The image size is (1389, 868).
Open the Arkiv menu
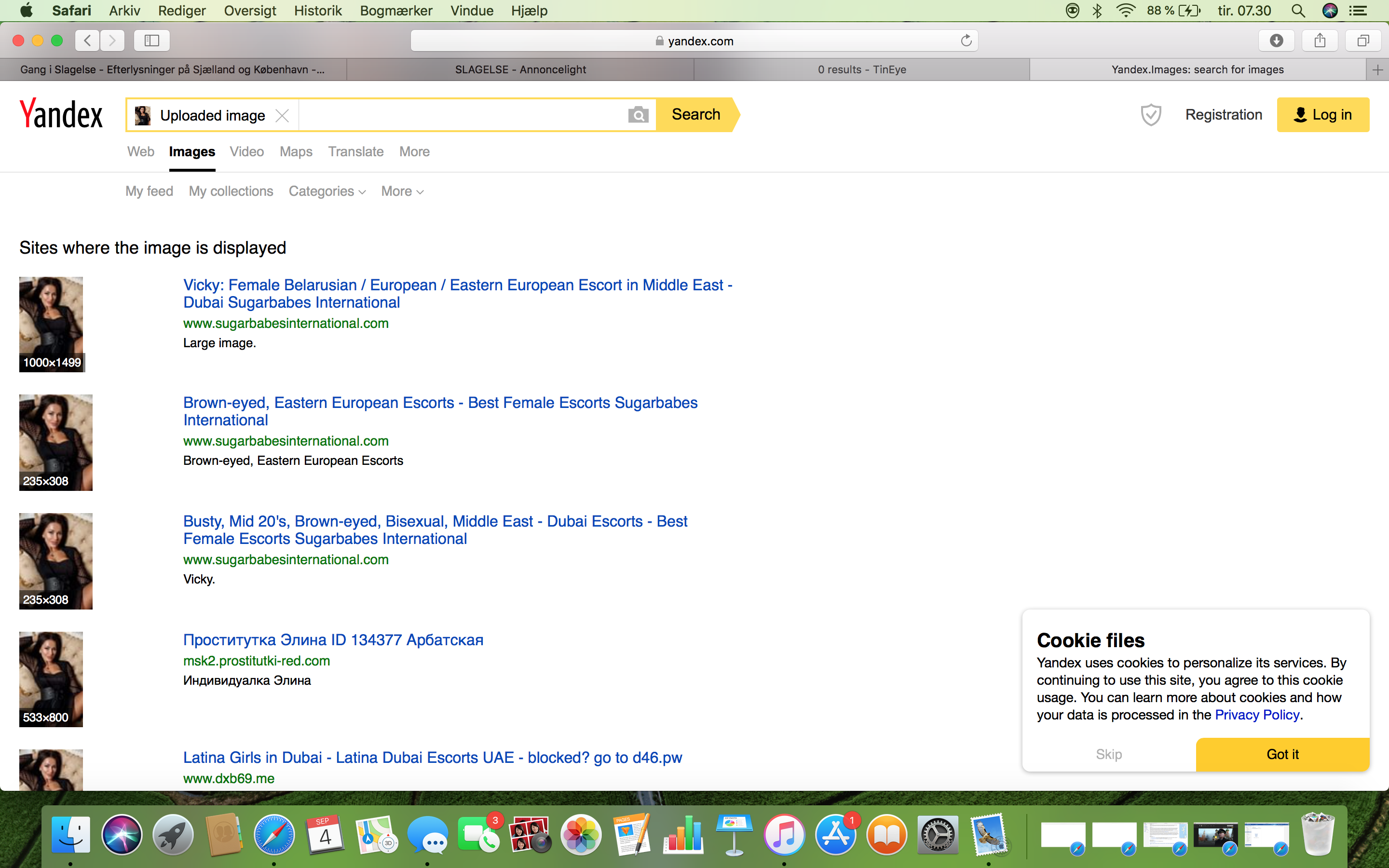pyautogui.click(x=124, y=10)
